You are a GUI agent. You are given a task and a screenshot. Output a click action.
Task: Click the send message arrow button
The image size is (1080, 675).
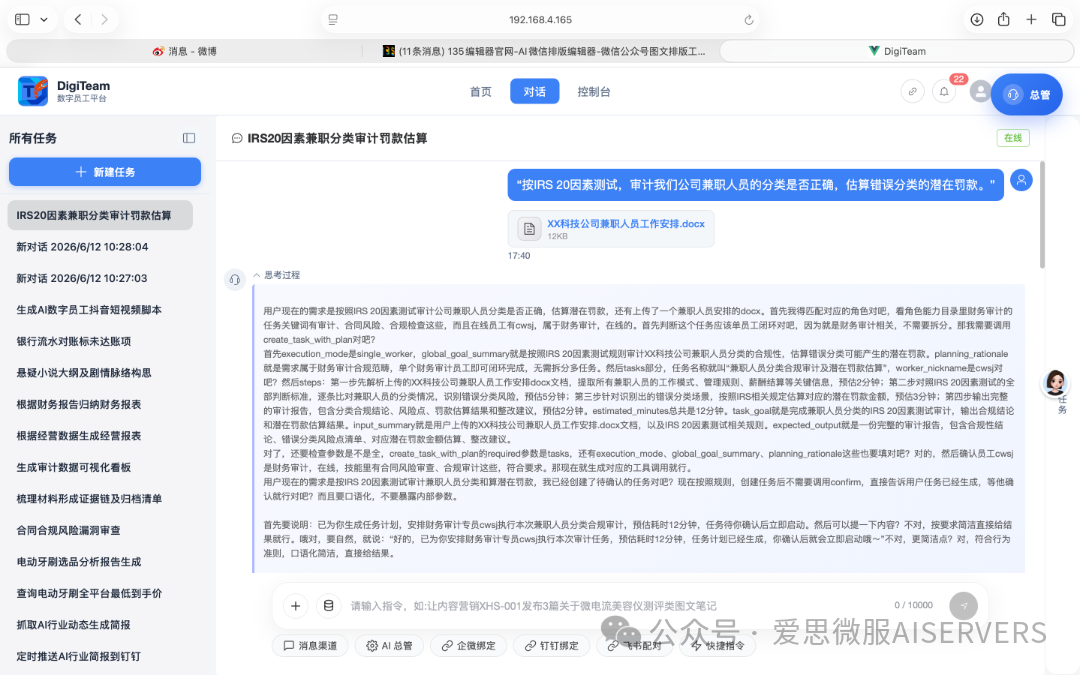tap(963, 605)
